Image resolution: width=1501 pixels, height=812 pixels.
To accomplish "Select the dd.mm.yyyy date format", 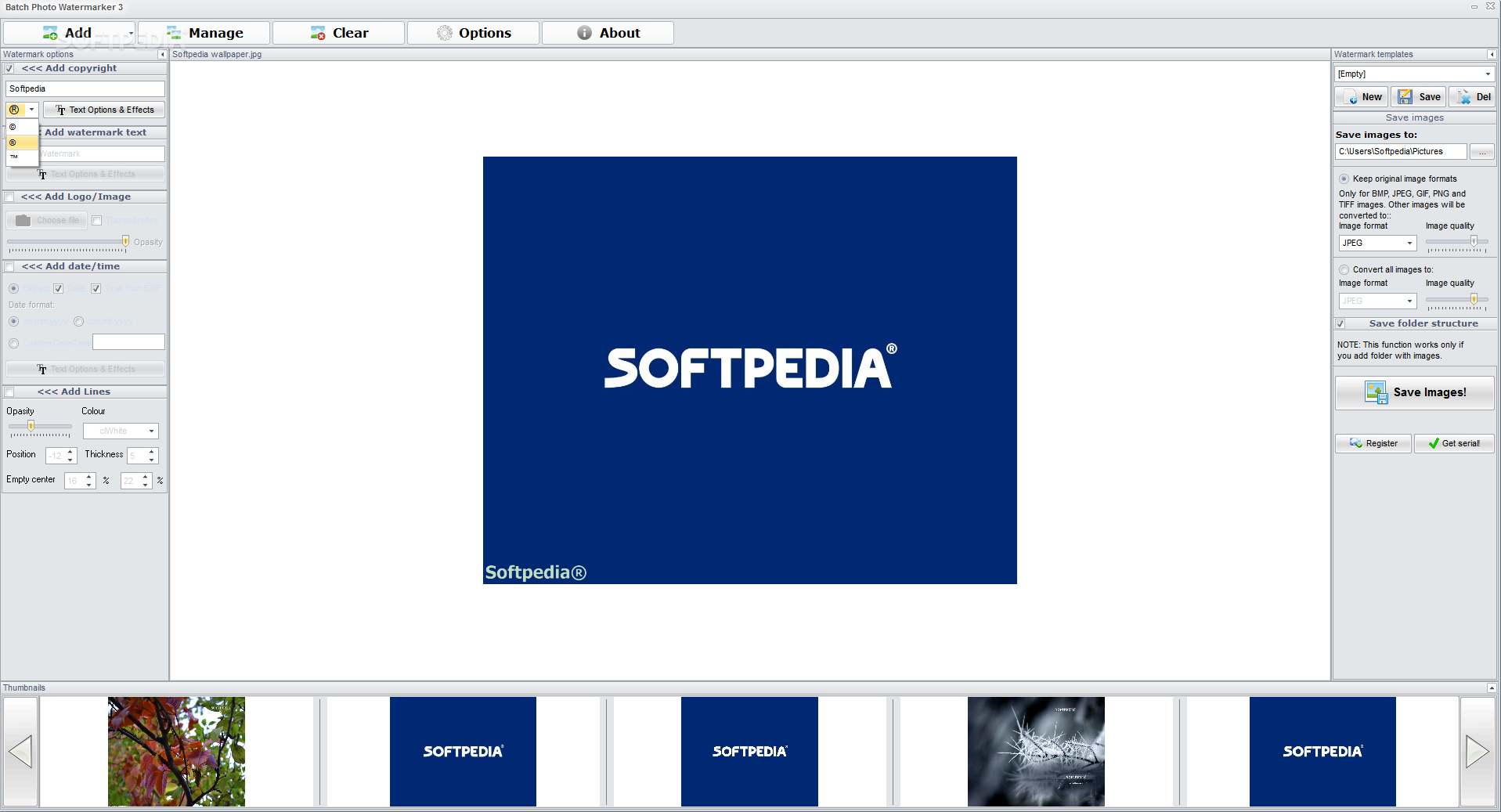I will (13, 322).
